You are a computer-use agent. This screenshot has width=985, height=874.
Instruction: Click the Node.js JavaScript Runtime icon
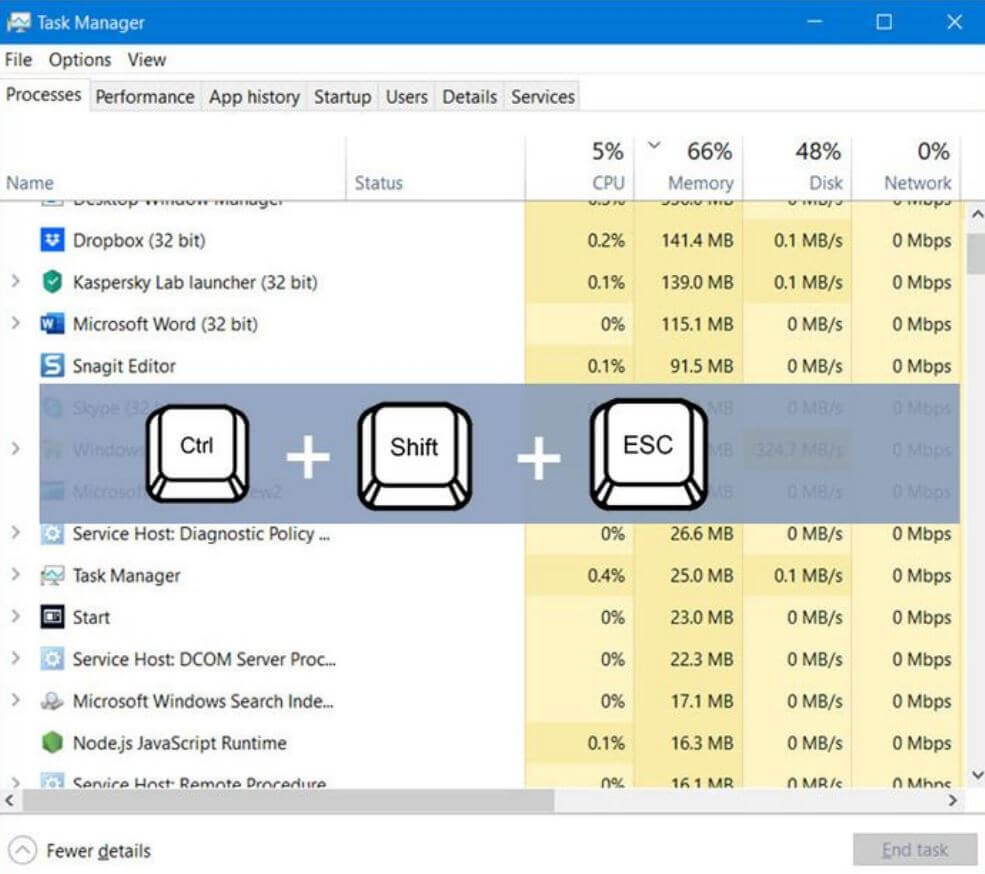(x=52, y=743)
